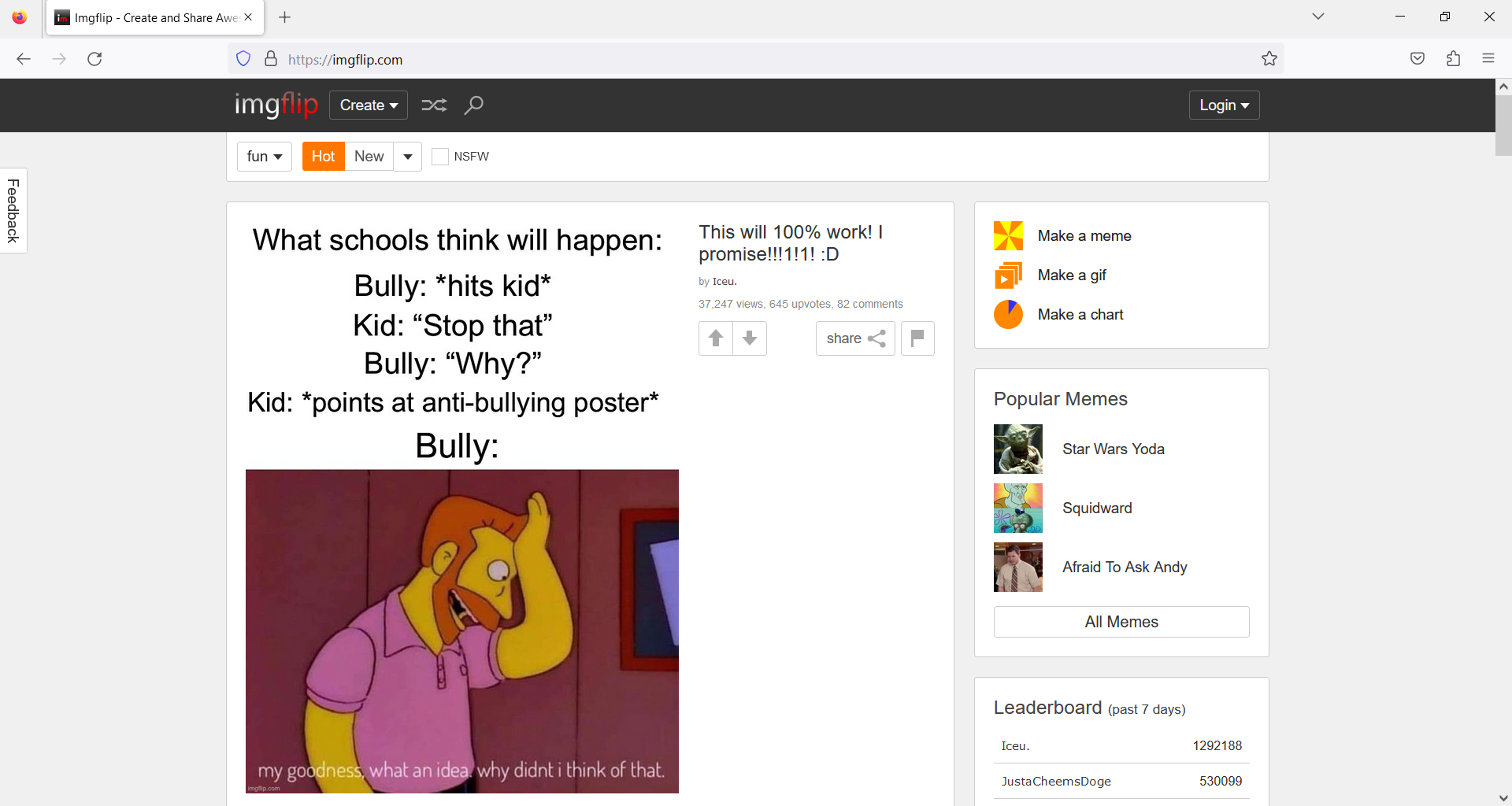Switch to the New tab
This screenshot has width=1512, height=806.
coord(369,157)
